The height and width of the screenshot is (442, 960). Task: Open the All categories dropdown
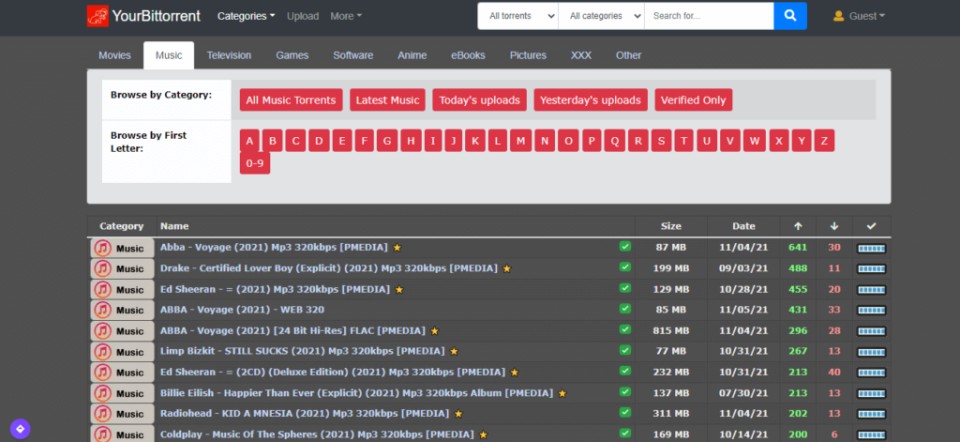[601, 16]
